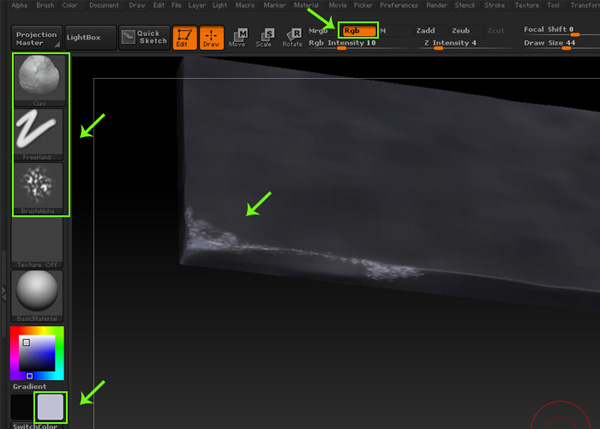Toggle the Edit mode button
This screenshot has width=600, height=429.
(x=184, y=38)
